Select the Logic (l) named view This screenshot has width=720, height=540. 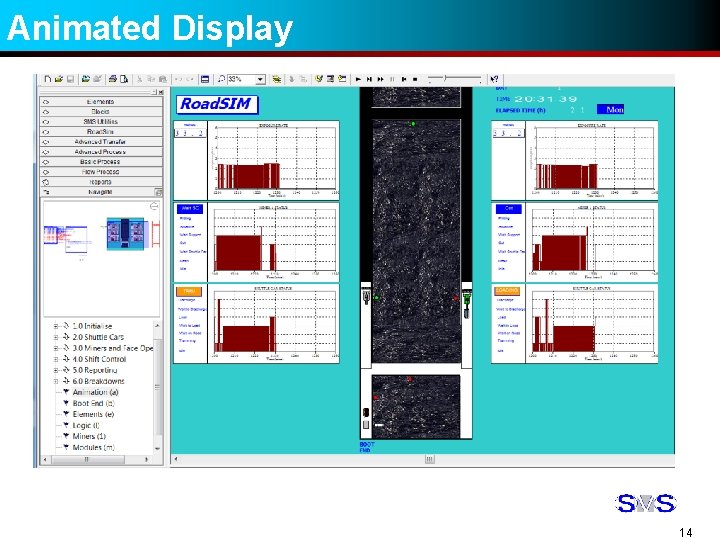point(86,425)
